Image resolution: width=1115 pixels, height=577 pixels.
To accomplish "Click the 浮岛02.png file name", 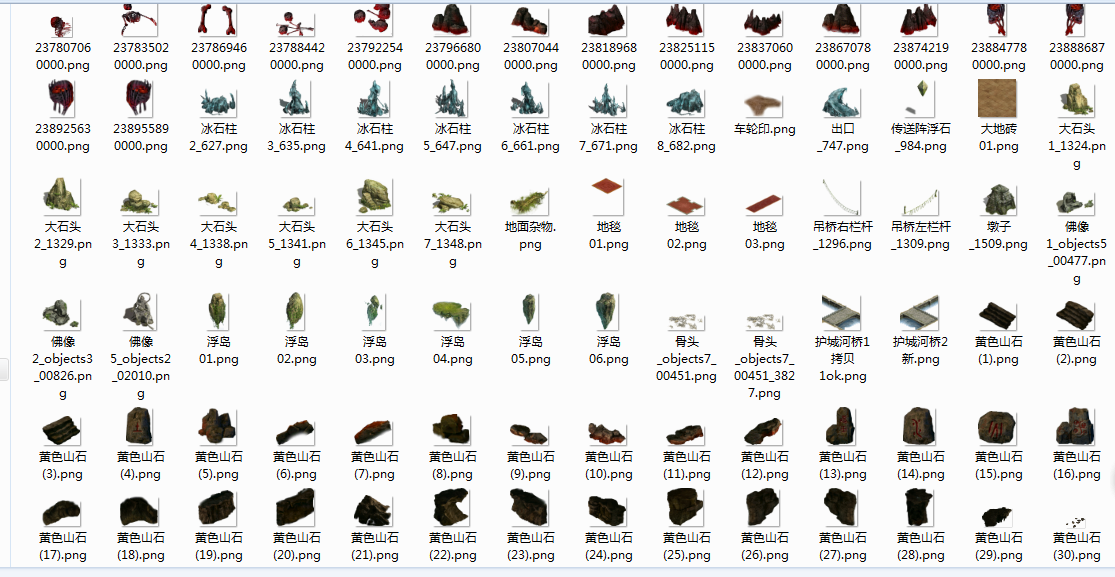I will [x=297, y=350].
